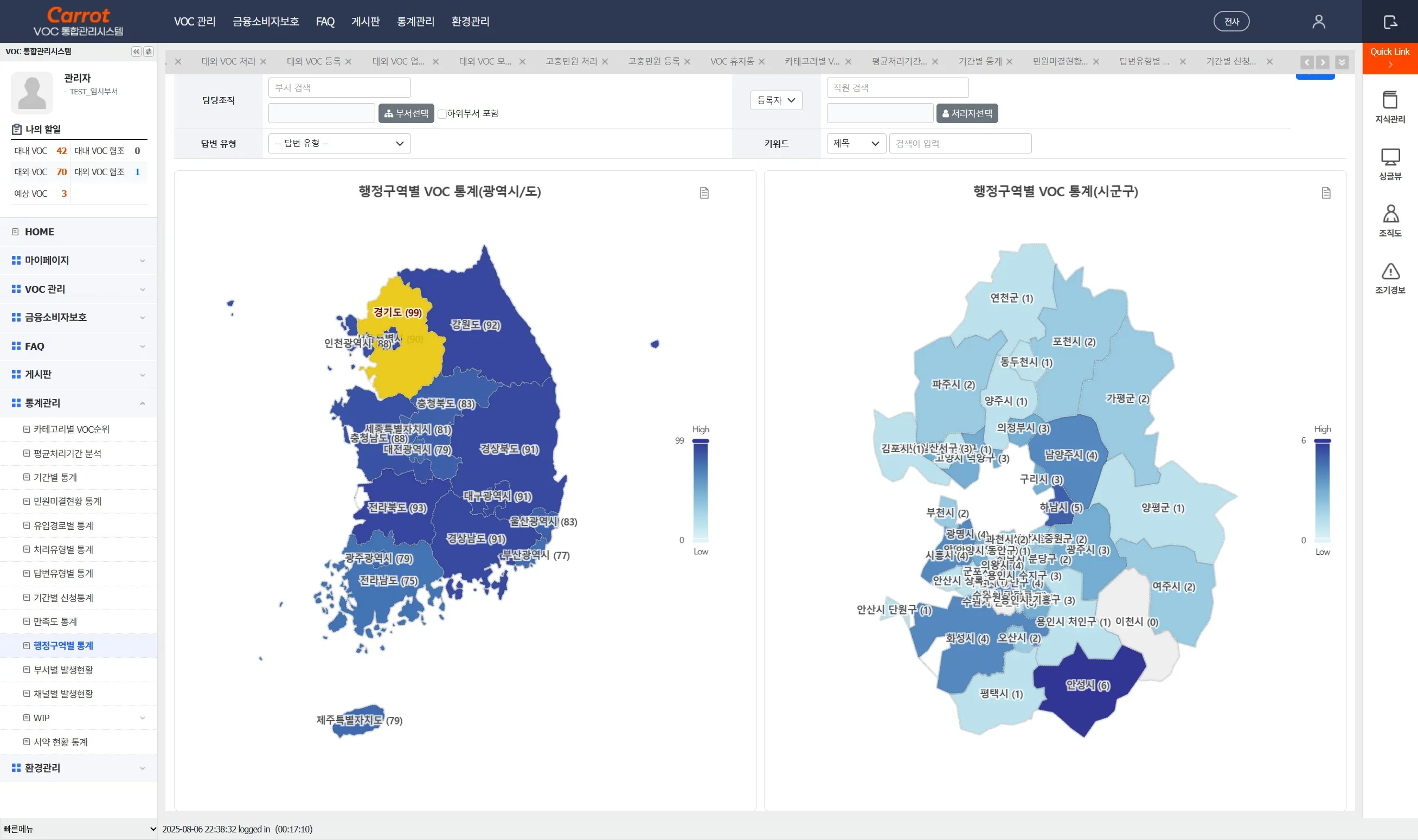
Task: Open the 답변 유형 dropdown
Action: tap(339, 143)
